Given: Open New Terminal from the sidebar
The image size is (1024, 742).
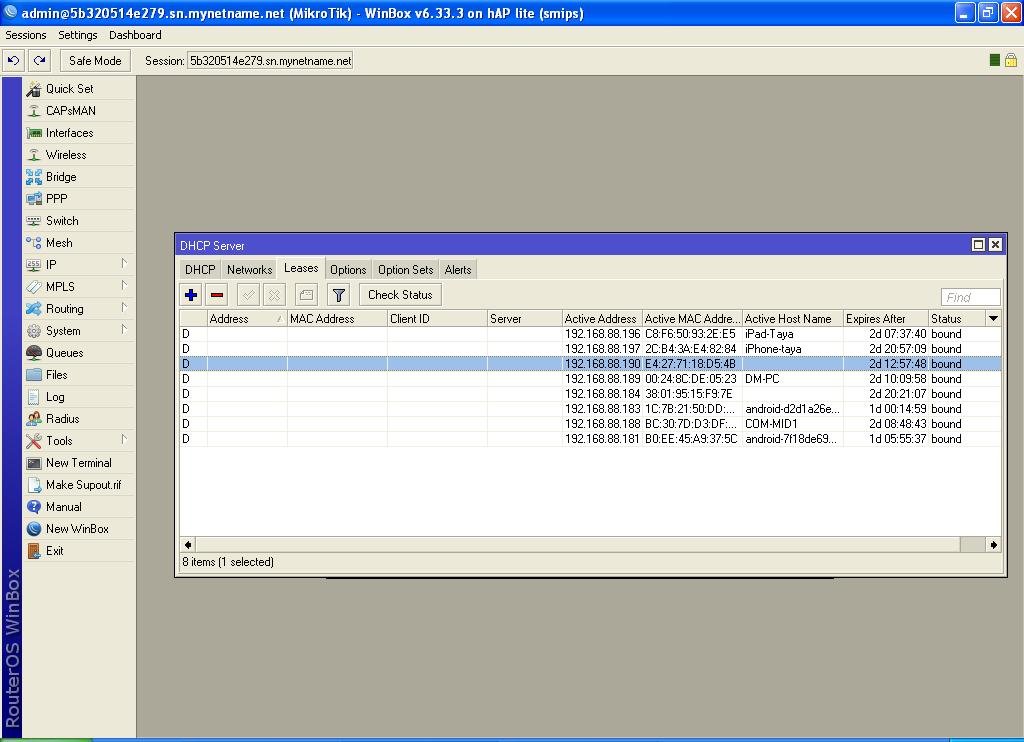Looking at the screenshot, I should tap(78, 463).
